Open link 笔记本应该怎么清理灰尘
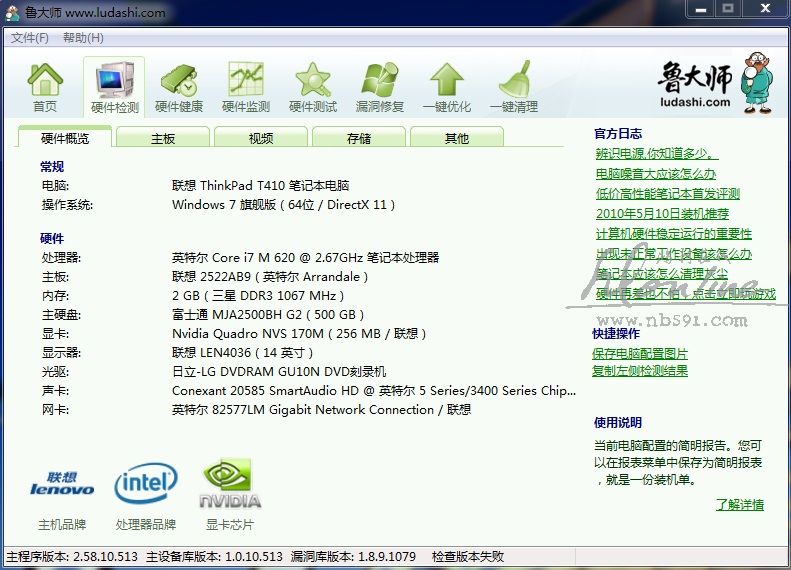This screenshot has height=570, width=791. 662,274
